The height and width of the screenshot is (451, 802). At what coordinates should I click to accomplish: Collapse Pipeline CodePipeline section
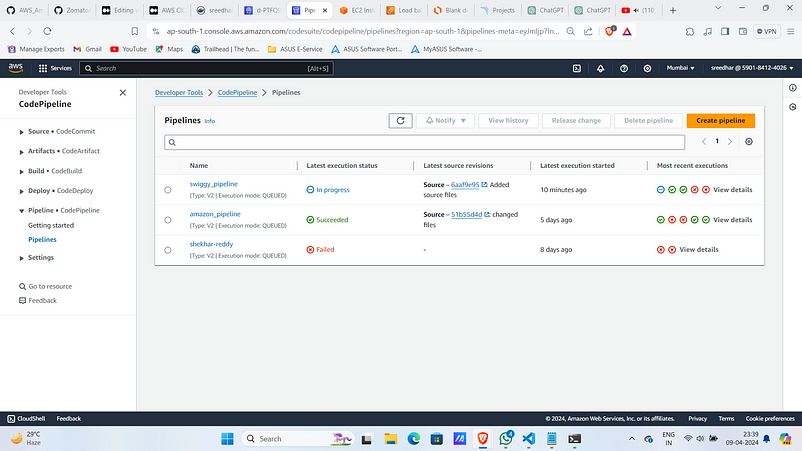[21, 211]
